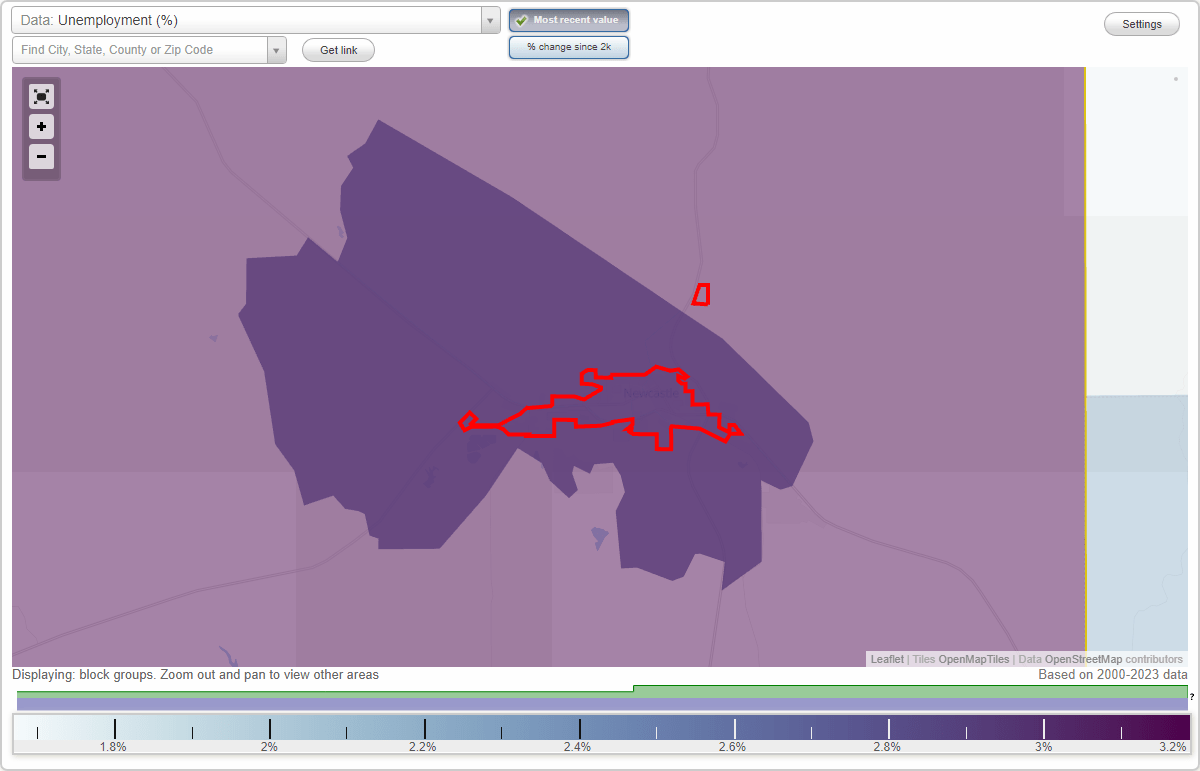Switch map display to % change since 2k

[568, 46]
